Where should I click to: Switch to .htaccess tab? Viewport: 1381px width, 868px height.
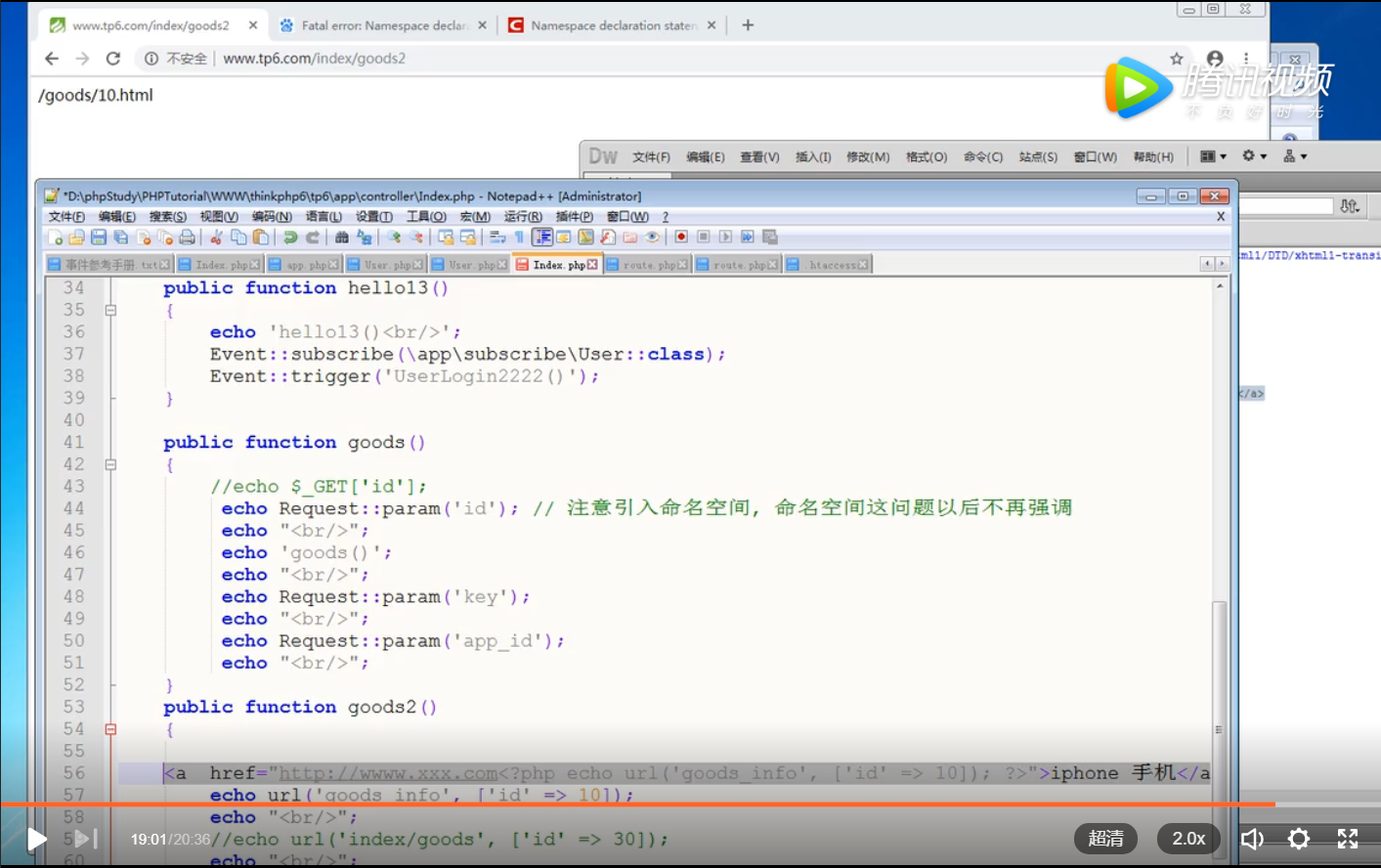click(x=827, y=265)
